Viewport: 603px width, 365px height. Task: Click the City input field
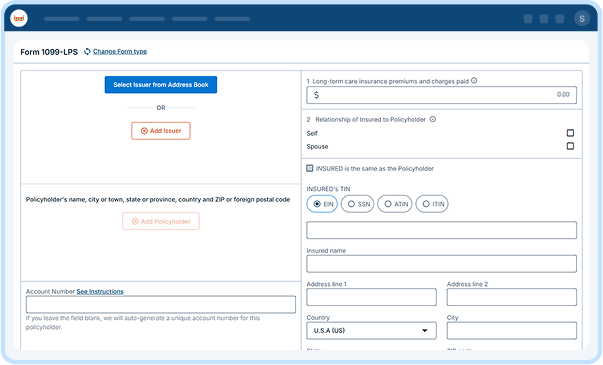512,331
